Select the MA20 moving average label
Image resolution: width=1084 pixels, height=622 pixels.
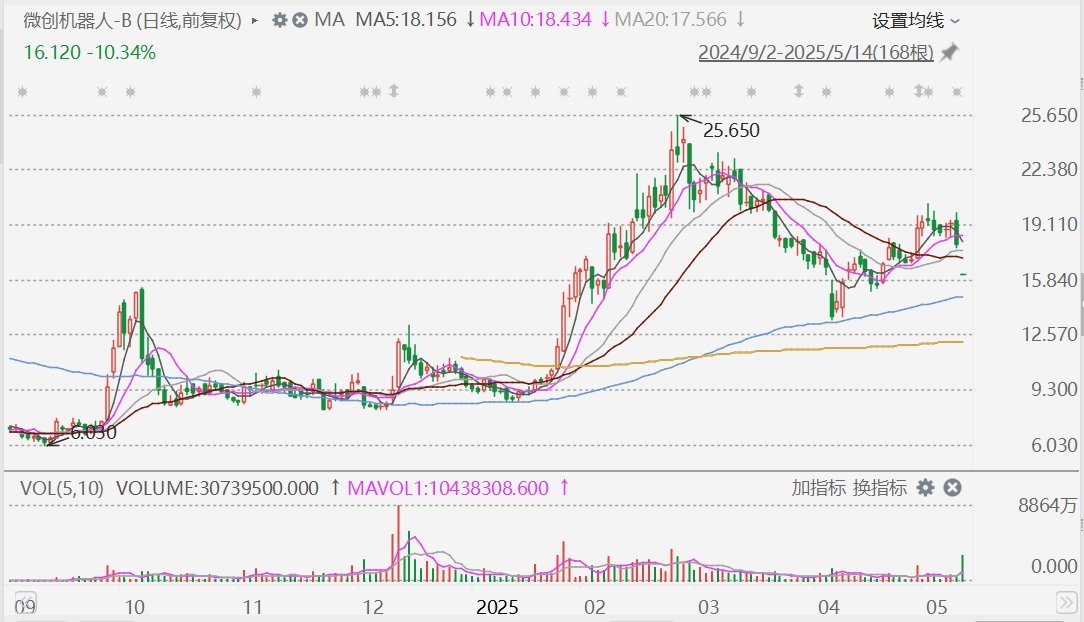coord(671,20)
